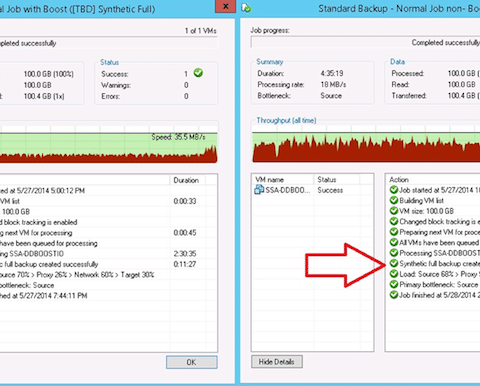Click the '1 of 1 VMs' text

point(201,31)
